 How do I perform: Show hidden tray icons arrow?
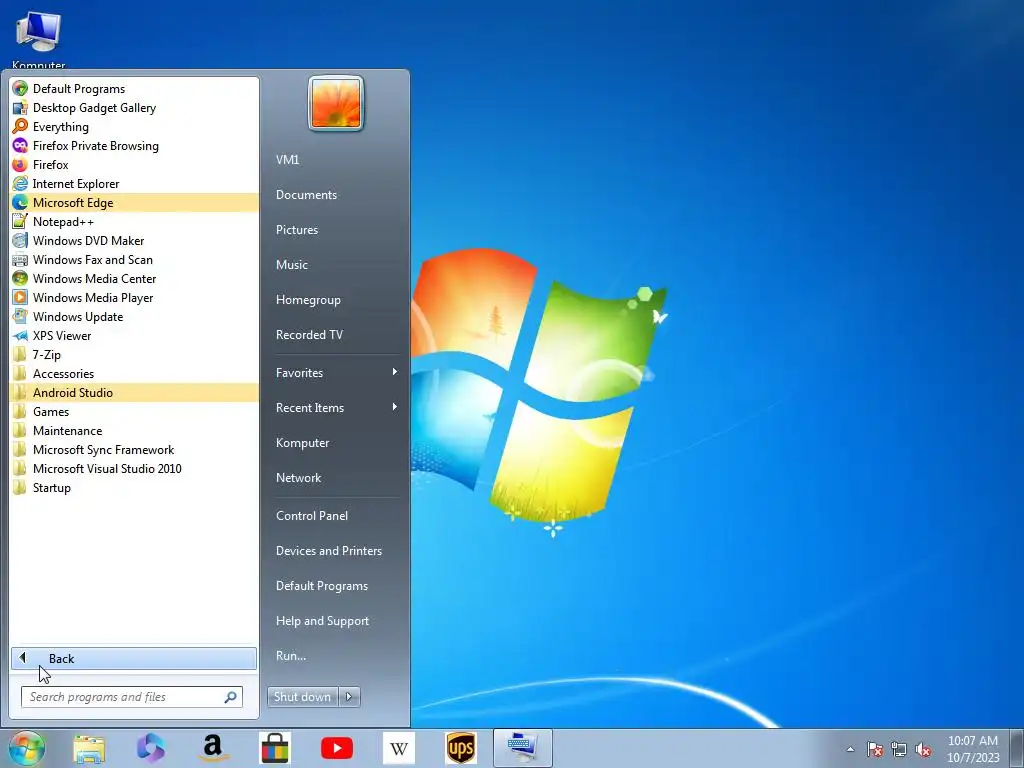(x=850, y=749)
